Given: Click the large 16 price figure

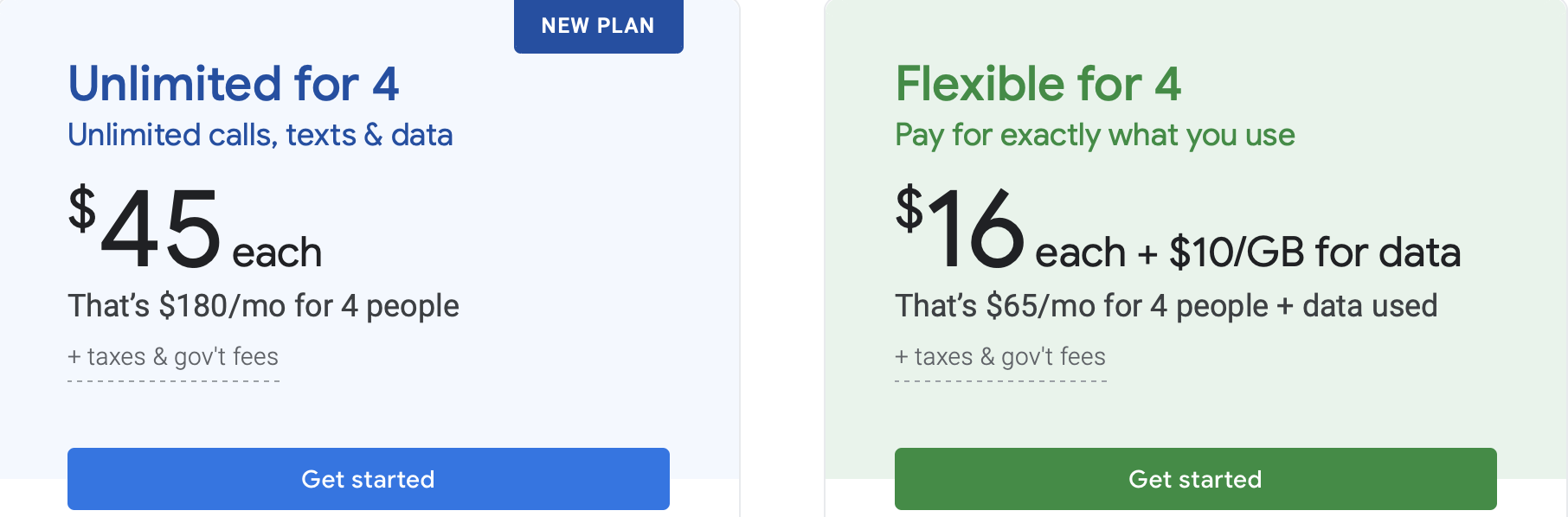Looking at the screenshot, I should pos(977,228).
